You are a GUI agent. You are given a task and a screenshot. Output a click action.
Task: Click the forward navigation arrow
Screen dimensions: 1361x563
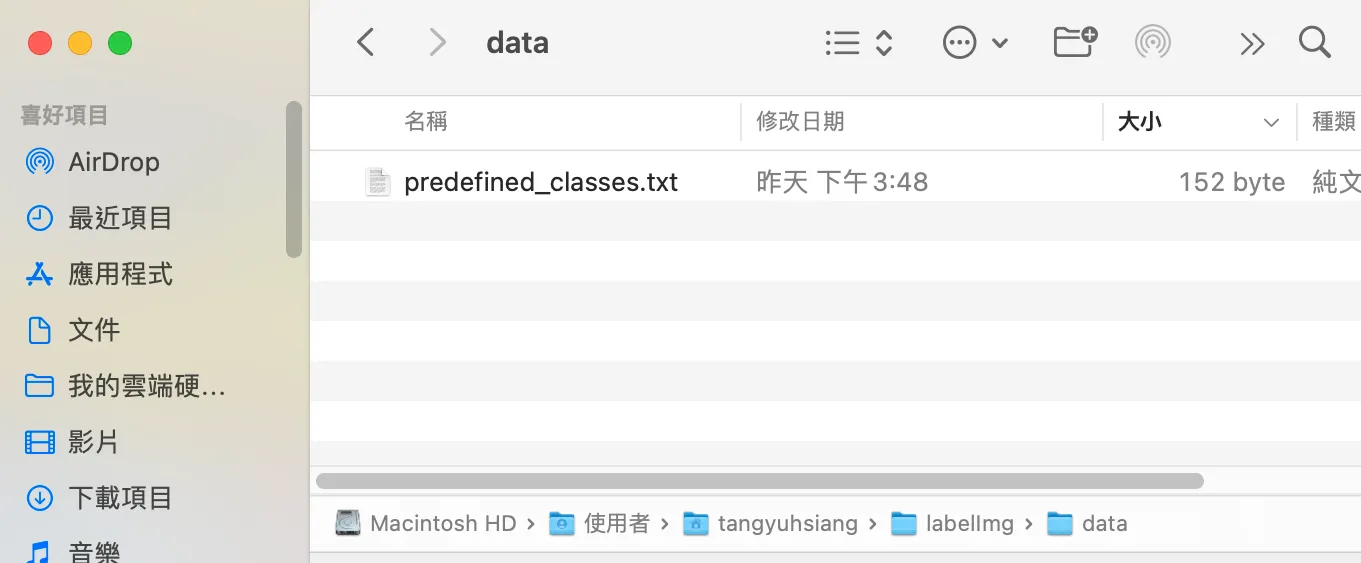coord(437,43)
